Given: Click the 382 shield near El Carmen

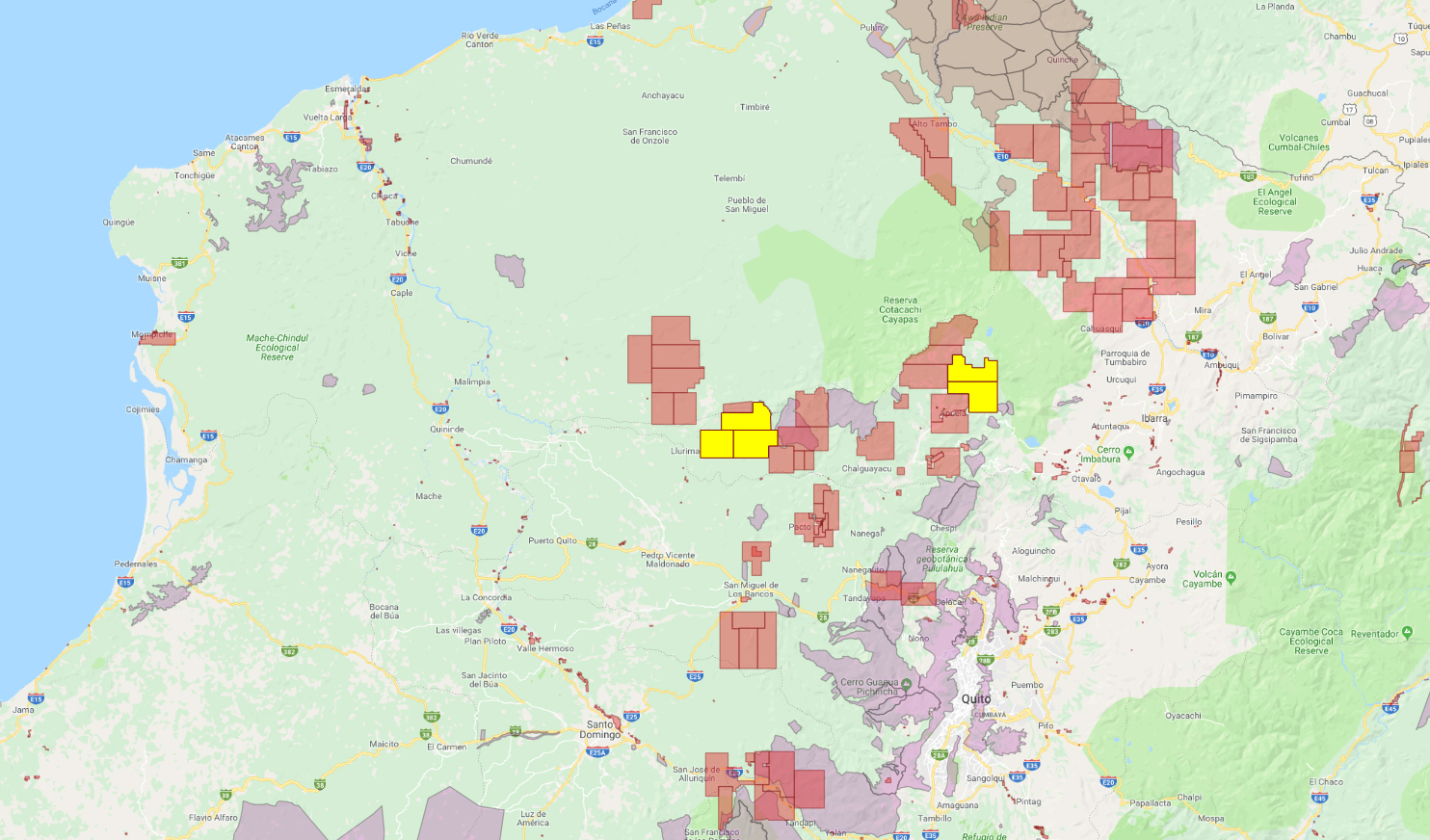Looking at the screenshot, I should click(x=432, y=717).
